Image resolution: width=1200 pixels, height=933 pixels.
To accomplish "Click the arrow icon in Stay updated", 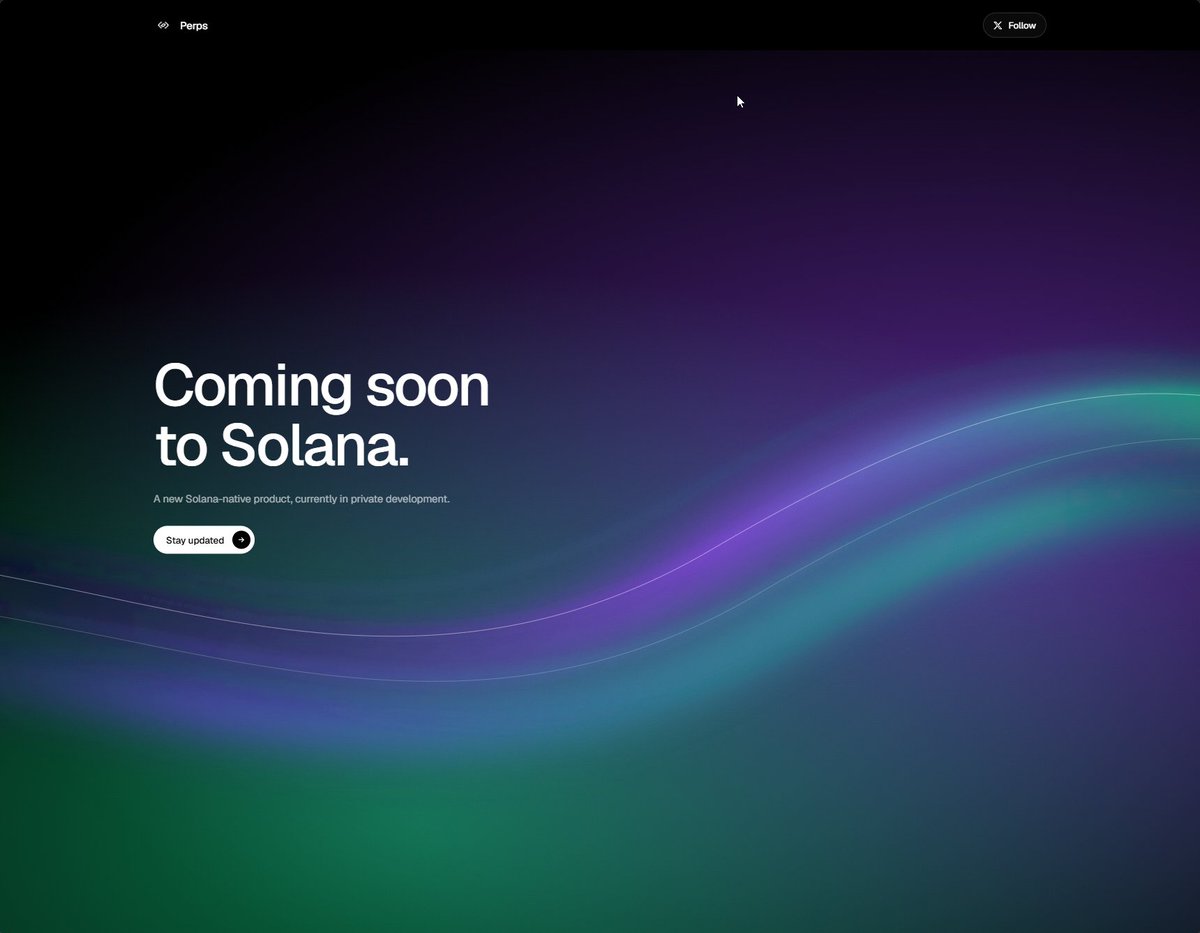I will [x=241, y=540].
